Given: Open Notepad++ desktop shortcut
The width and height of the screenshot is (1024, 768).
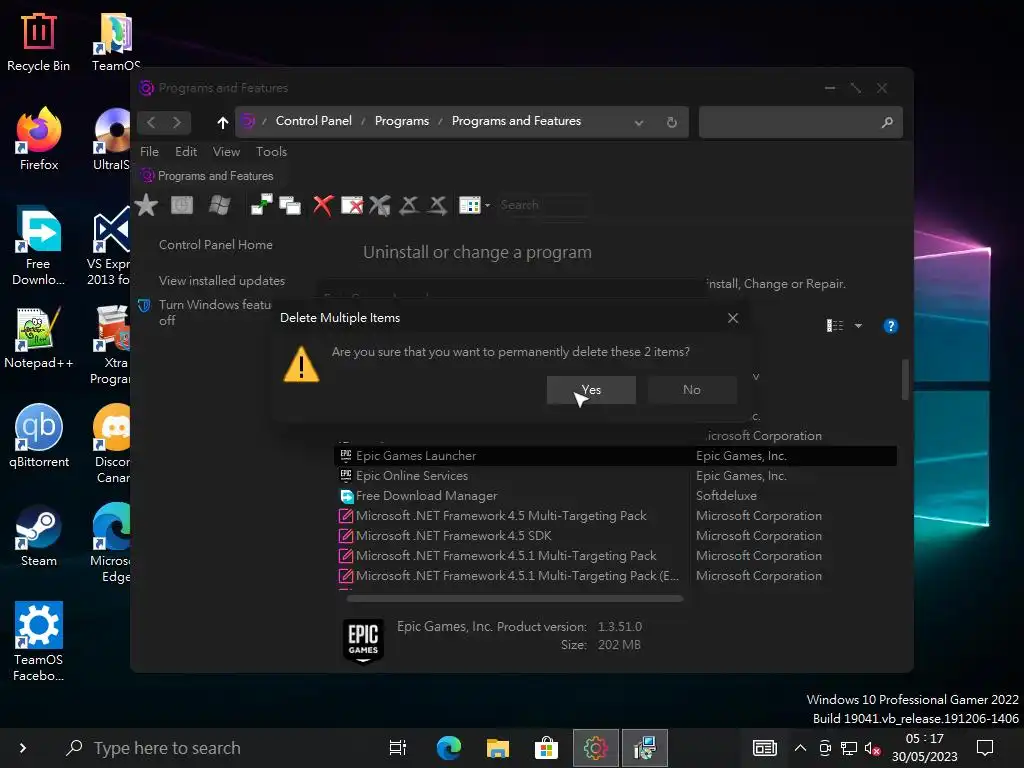Looking at the screenshot, I should [x=39, y=338].
